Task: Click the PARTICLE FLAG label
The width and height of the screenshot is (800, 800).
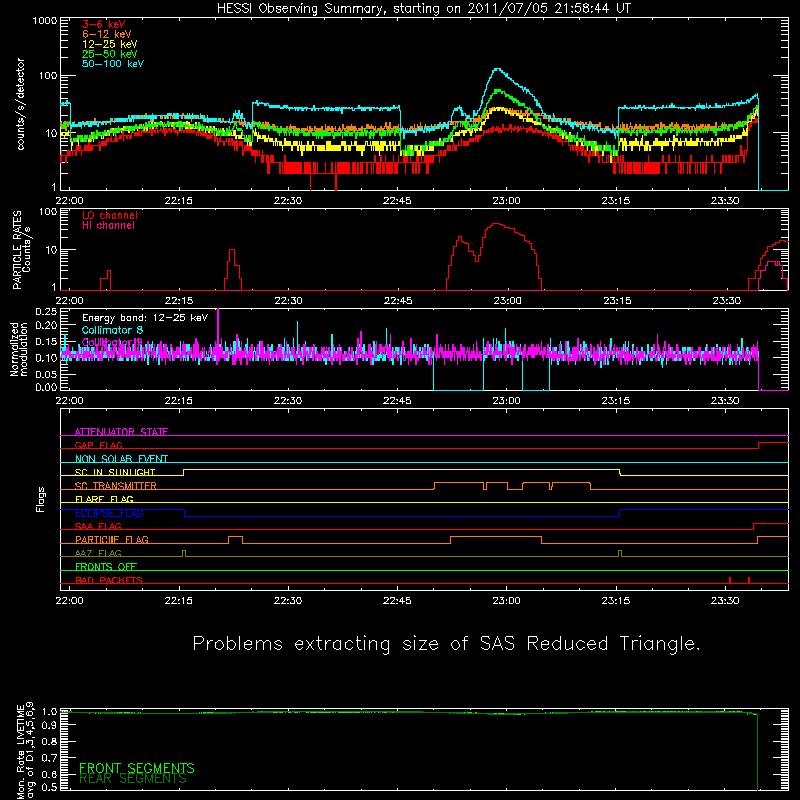Action: coord(112,540)
